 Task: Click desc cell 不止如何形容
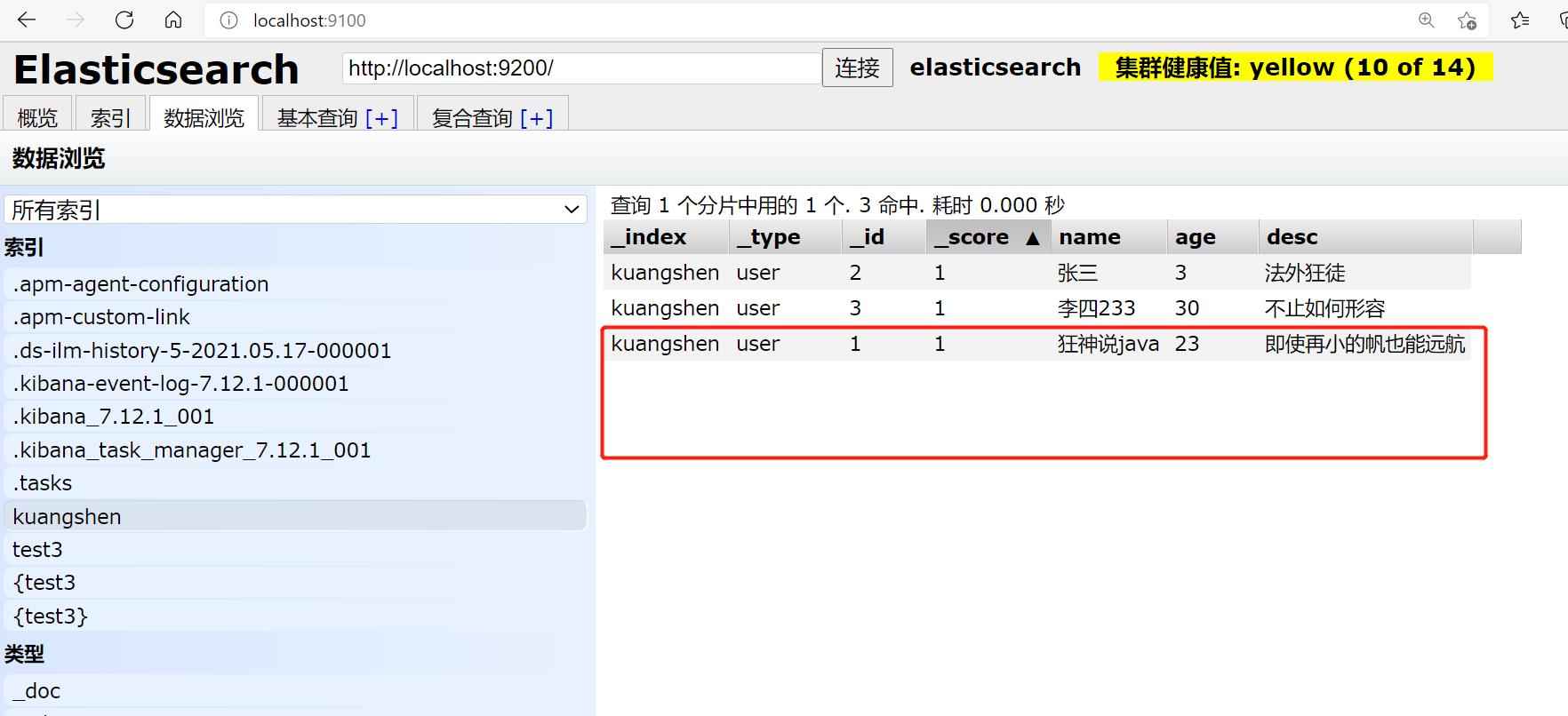pyautogui.click(x=1324, y=308)
